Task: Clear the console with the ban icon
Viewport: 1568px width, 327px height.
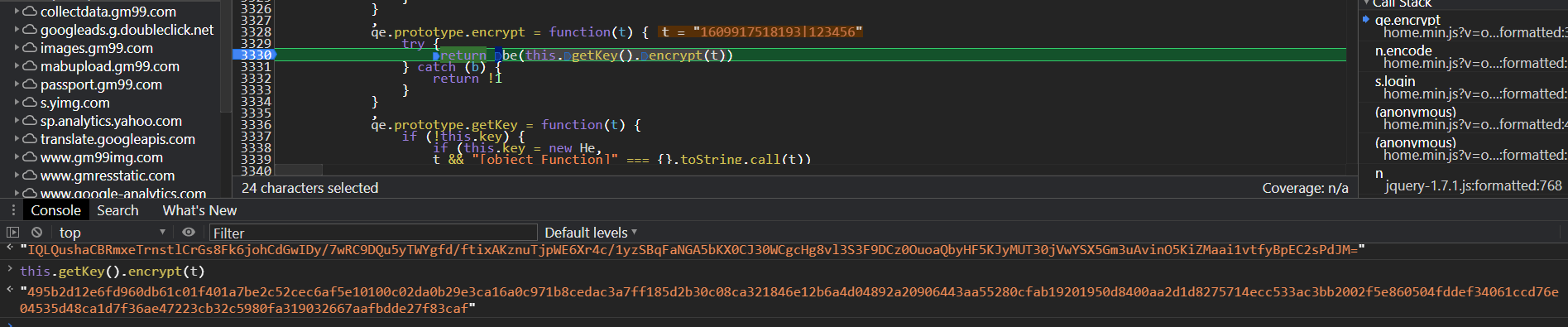Action: pos(36,233)
